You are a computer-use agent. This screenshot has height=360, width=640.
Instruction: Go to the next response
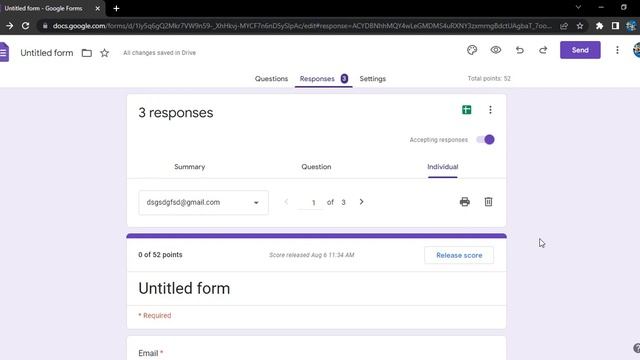361,202
